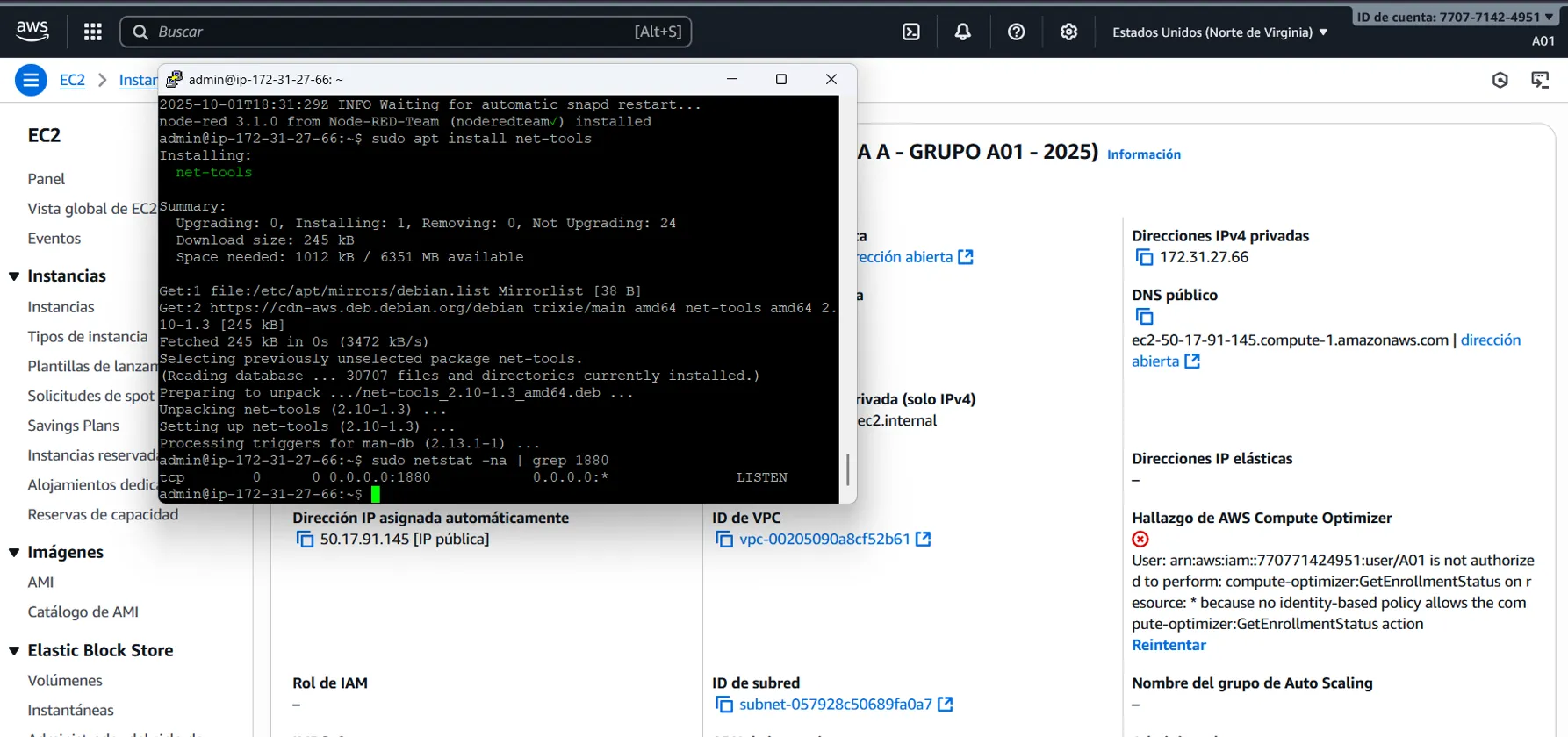
Task: Copy the subnet ID value
Action: coord(724,705)
